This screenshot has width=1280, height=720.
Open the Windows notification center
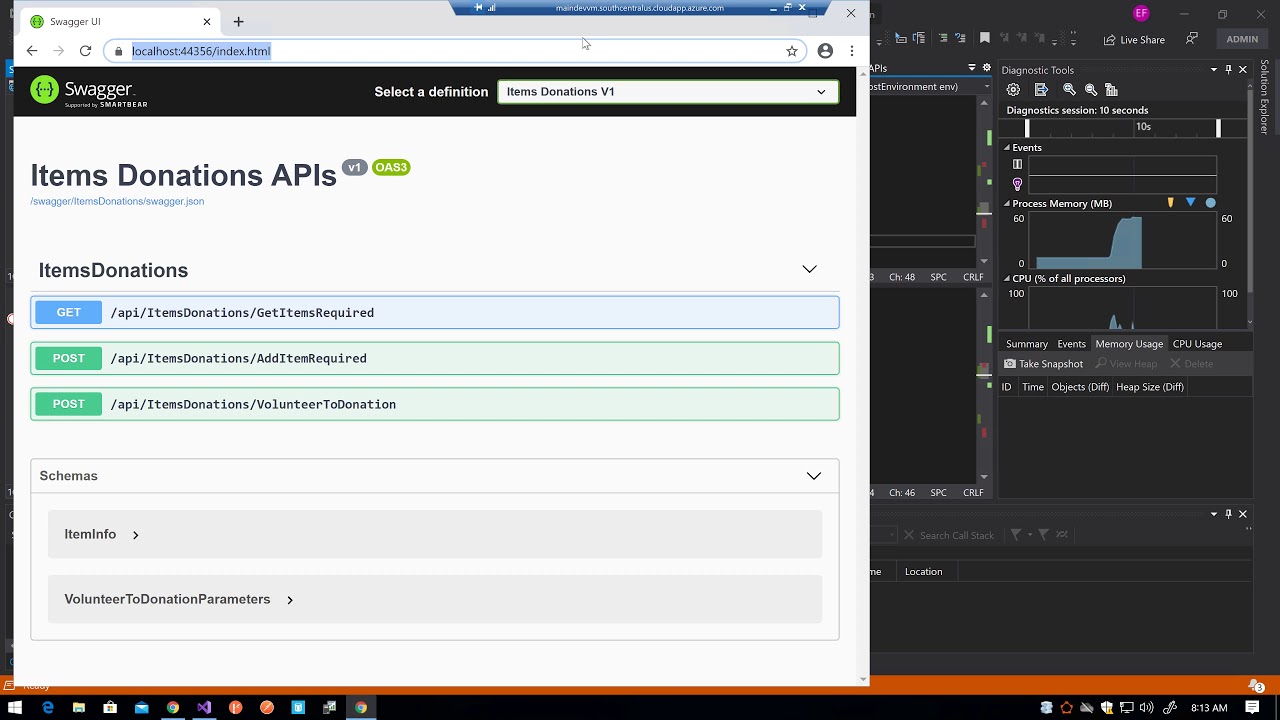(1252, 707)
